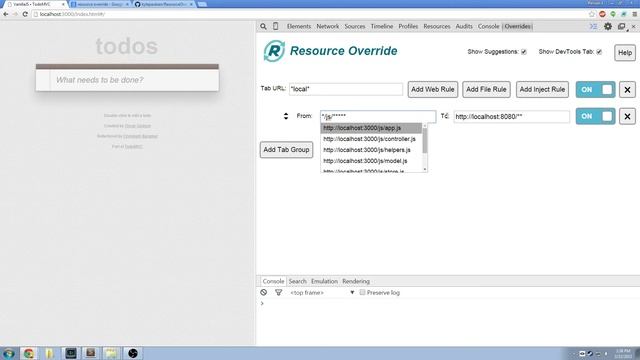
Task: Select model.js suggestion from list
Action: (x=371, y=161)
